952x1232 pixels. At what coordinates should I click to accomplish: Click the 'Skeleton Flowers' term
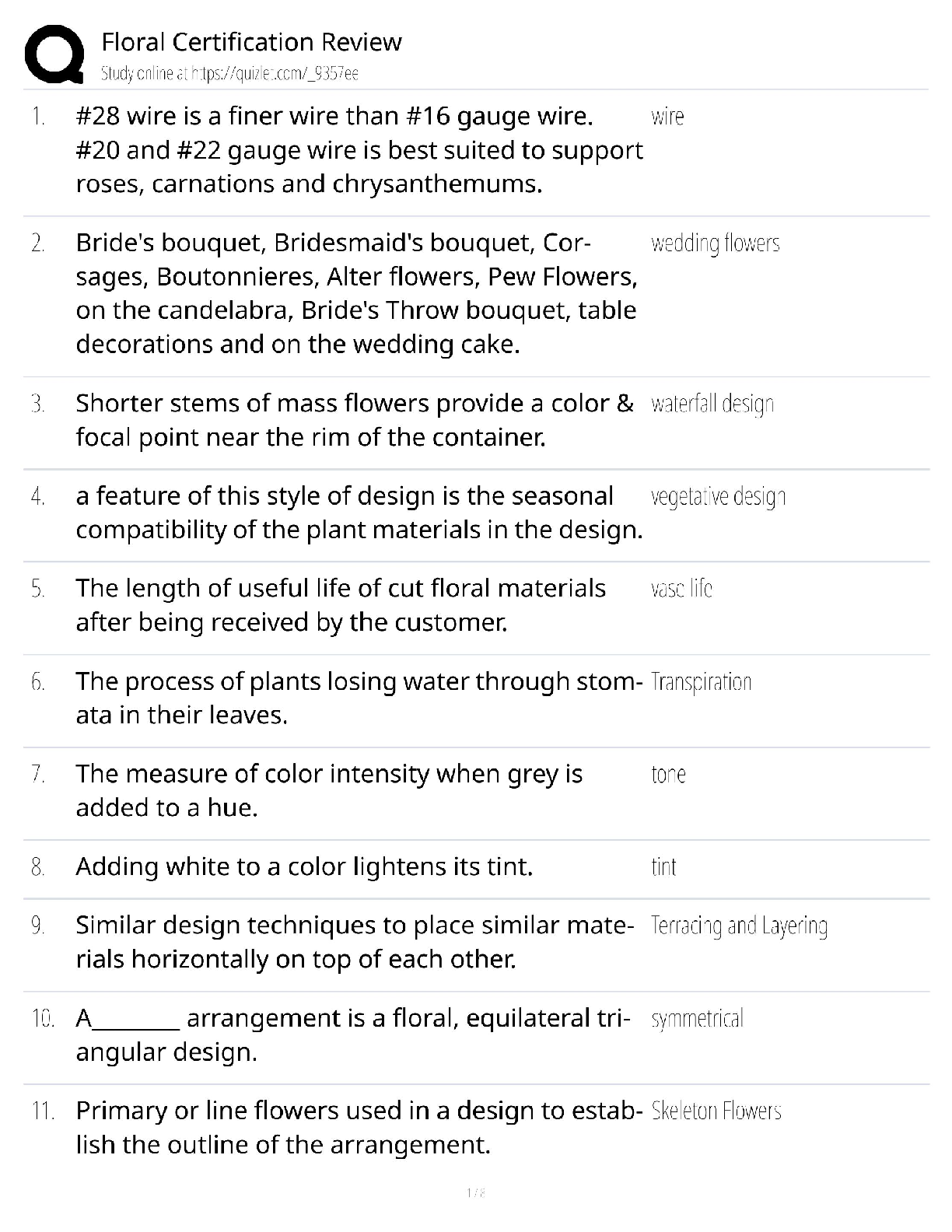[x=716, y=1111]
